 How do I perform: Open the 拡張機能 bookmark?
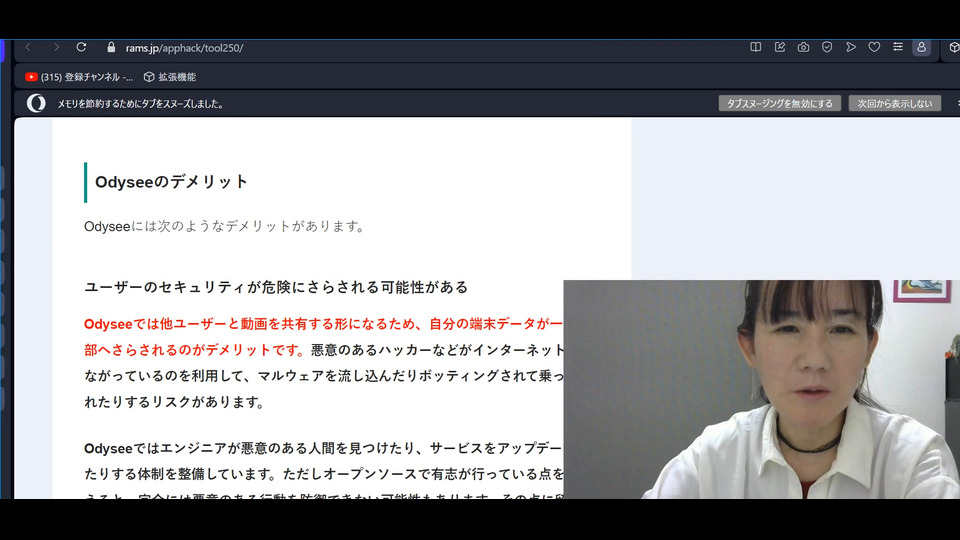point(170,77)
